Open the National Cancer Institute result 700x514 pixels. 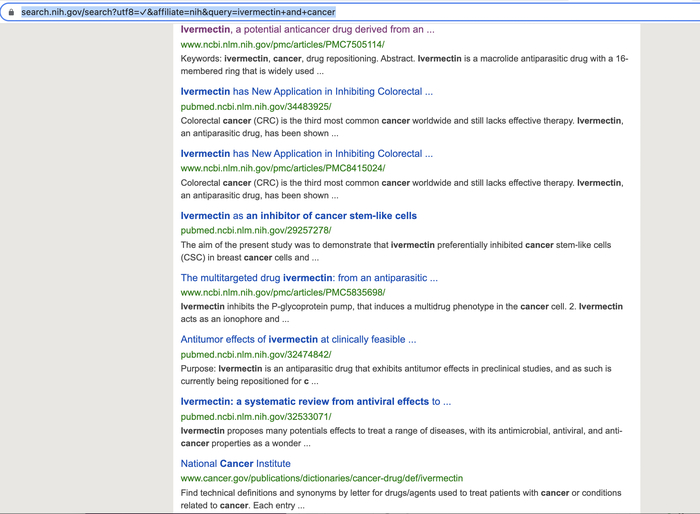(x=235, y=464)
